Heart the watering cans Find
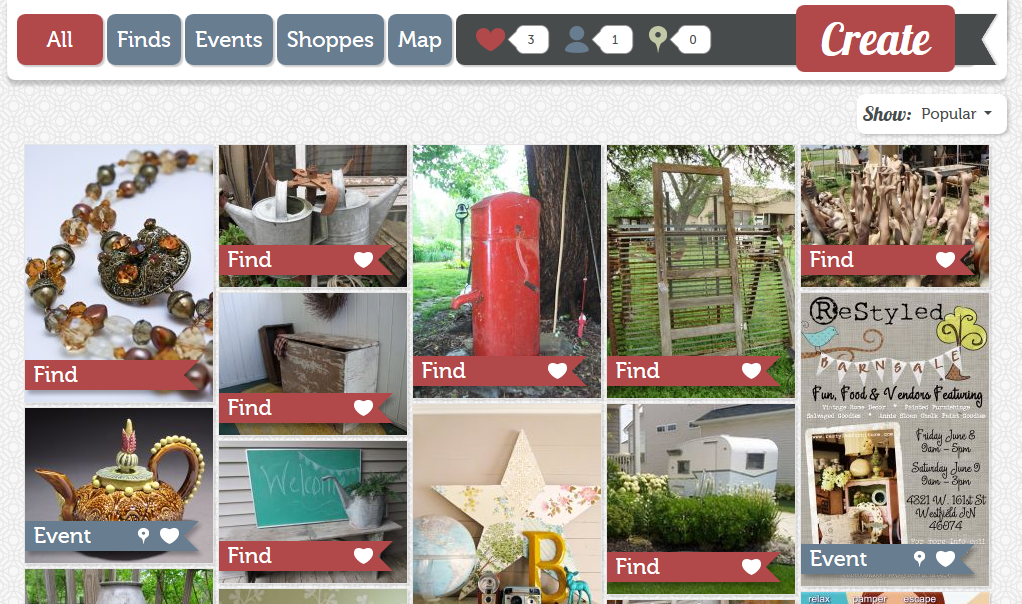 pos(364,260)
